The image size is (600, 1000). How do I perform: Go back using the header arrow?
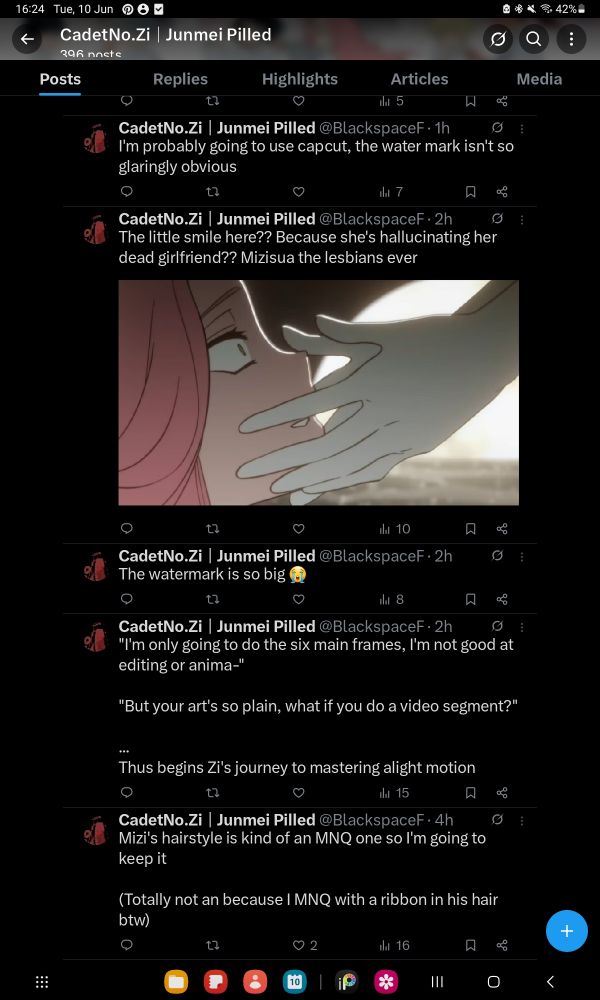[x=27, y=40]
